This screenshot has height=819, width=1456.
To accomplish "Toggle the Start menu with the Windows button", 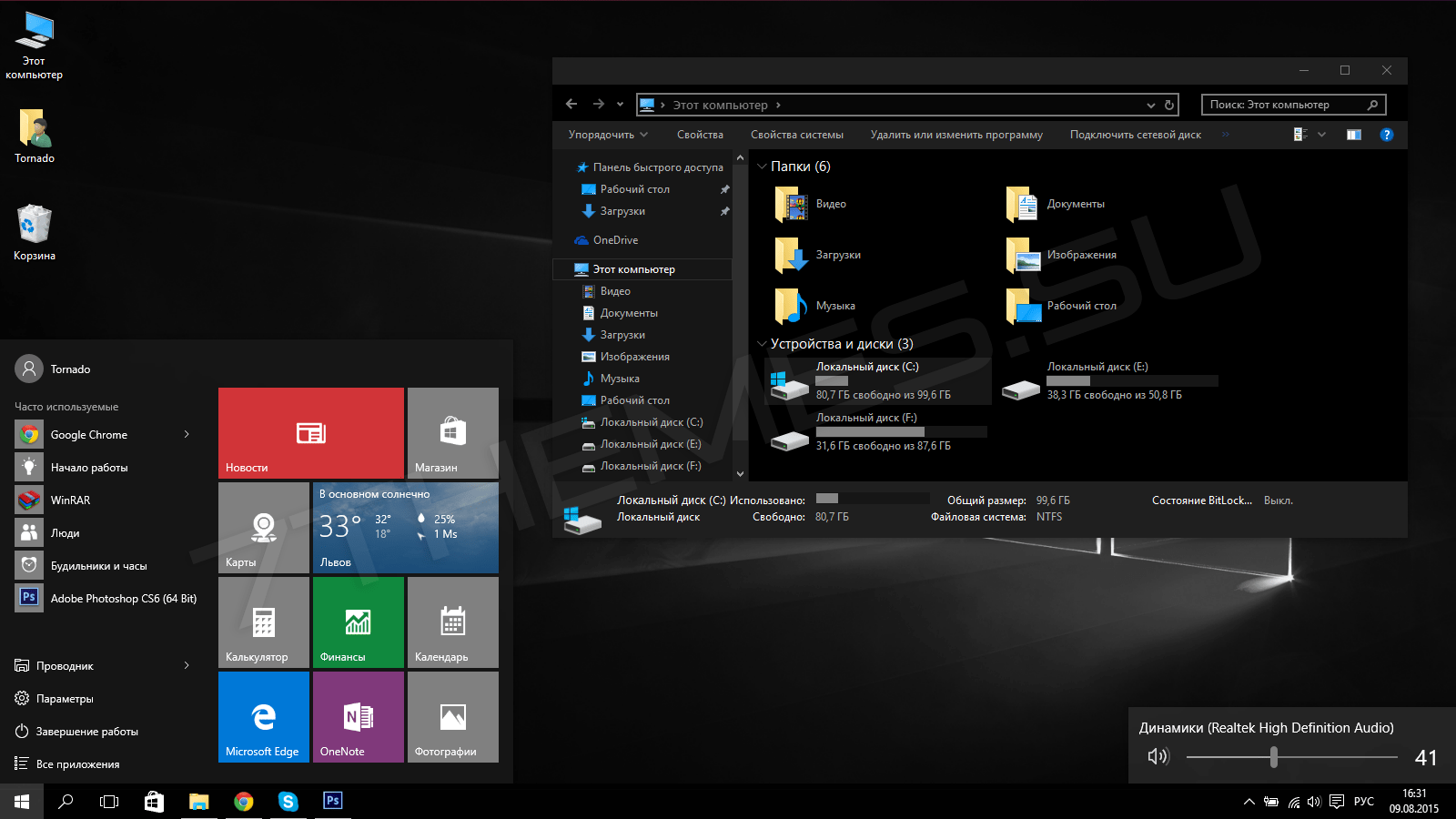I will click(x=22, y=802).
